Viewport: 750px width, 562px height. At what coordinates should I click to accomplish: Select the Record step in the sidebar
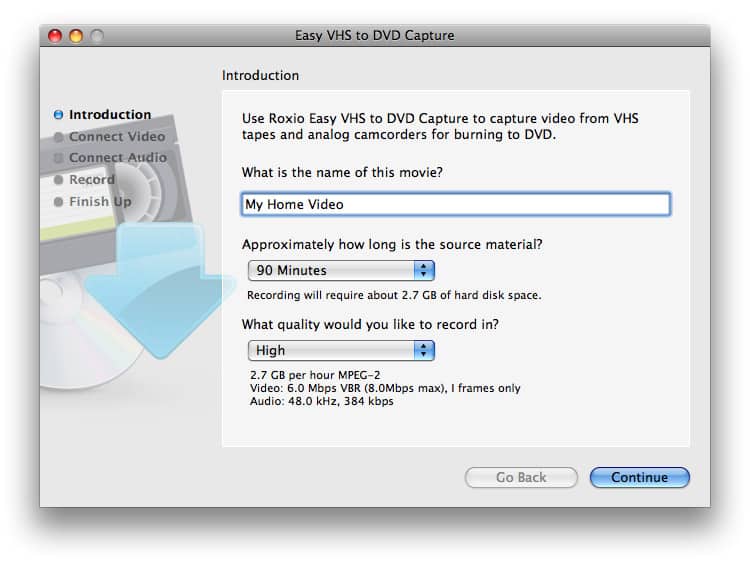[x=92, y=180]
